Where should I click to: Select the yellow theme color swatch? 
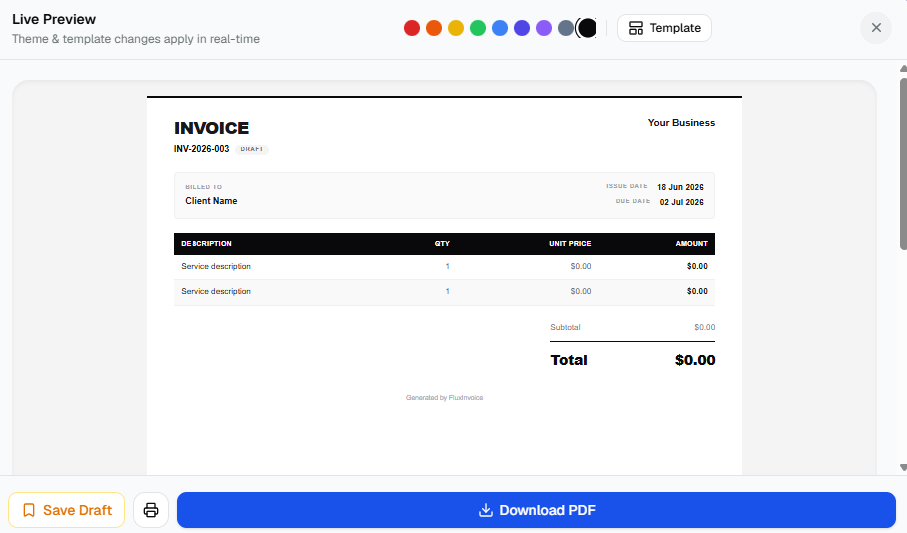tap(456, 28)
